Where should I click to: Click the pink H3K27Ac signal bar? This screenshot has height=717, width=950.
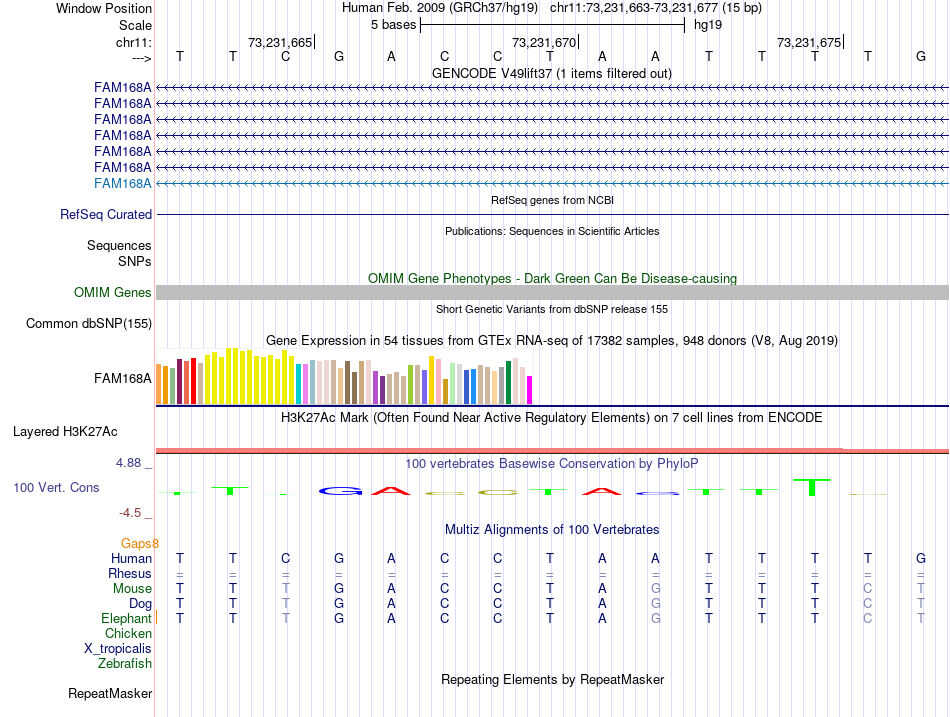pyautogui.click(x=552, y=450)
